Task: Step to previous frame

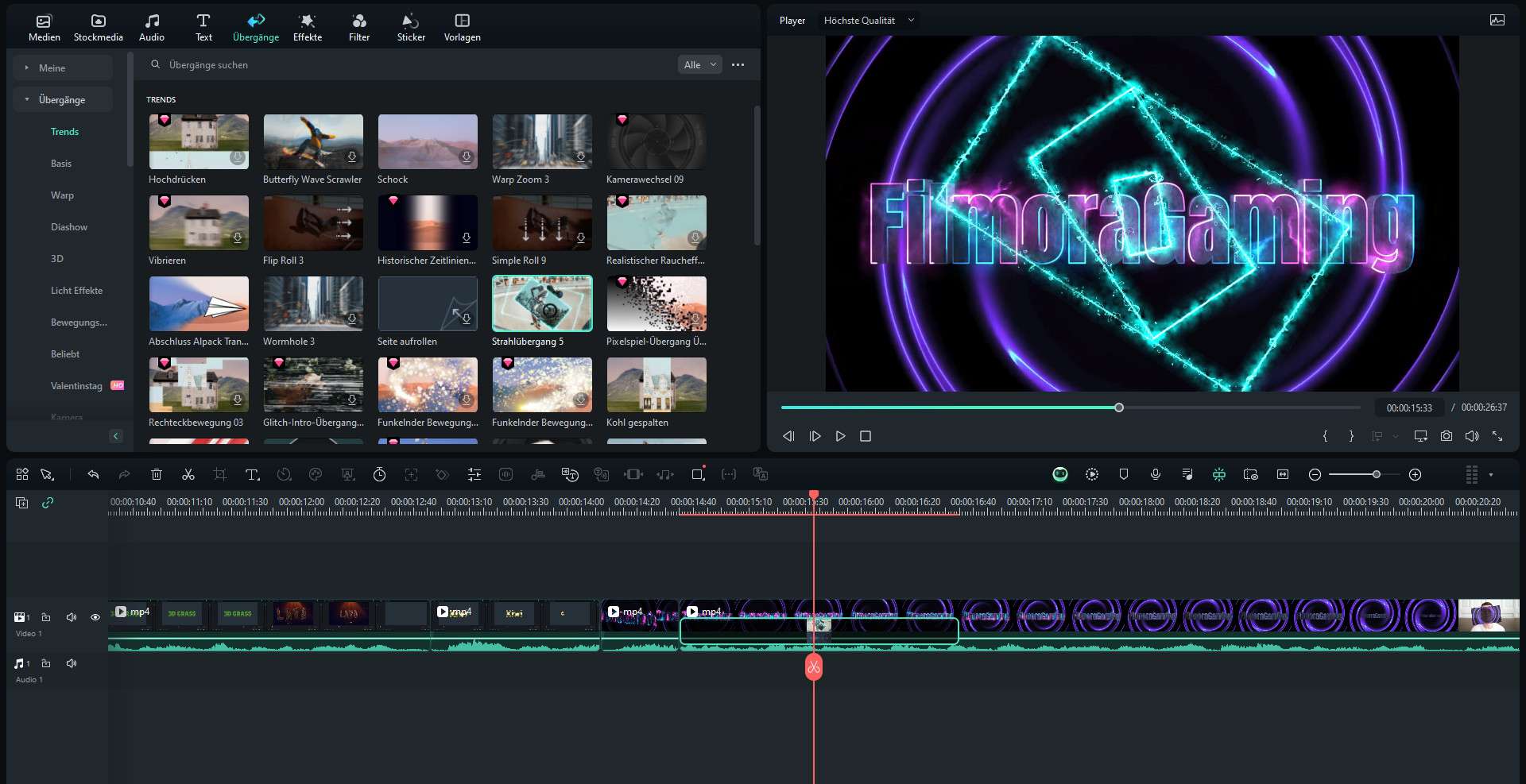Action: [788, 436]
